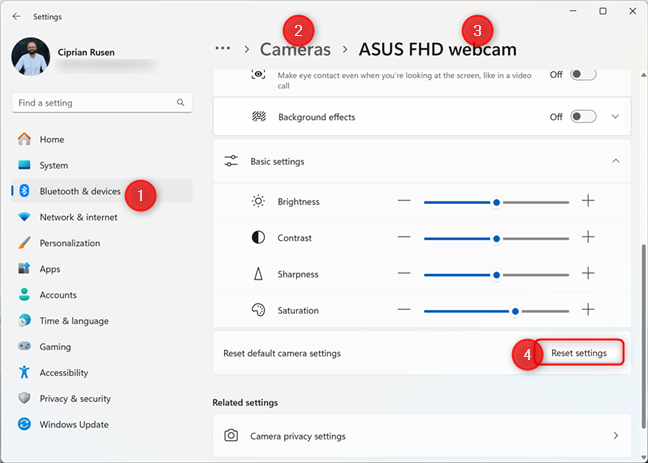Collapse the Basic settings section
The width and height of the screenshot is (648, 463).
[x=616, y=161]
